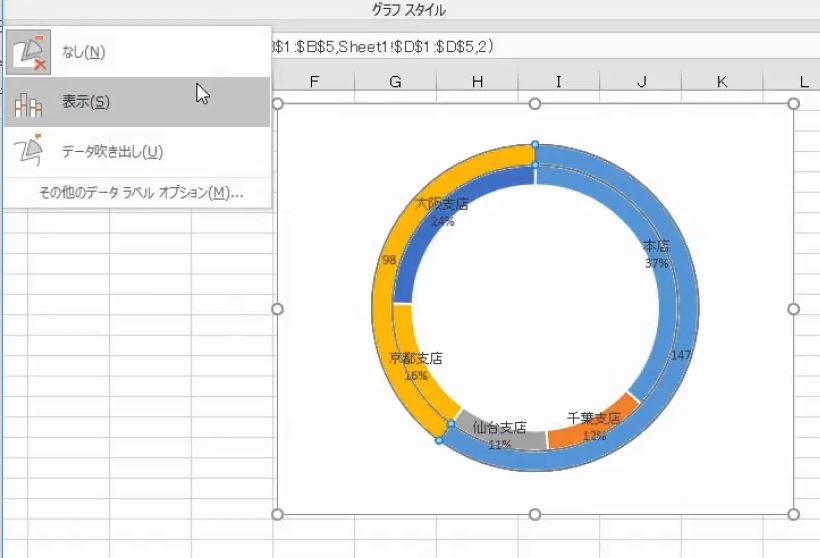Select column G header
Screen dimensions: 820x558
(x=395, y=82)
